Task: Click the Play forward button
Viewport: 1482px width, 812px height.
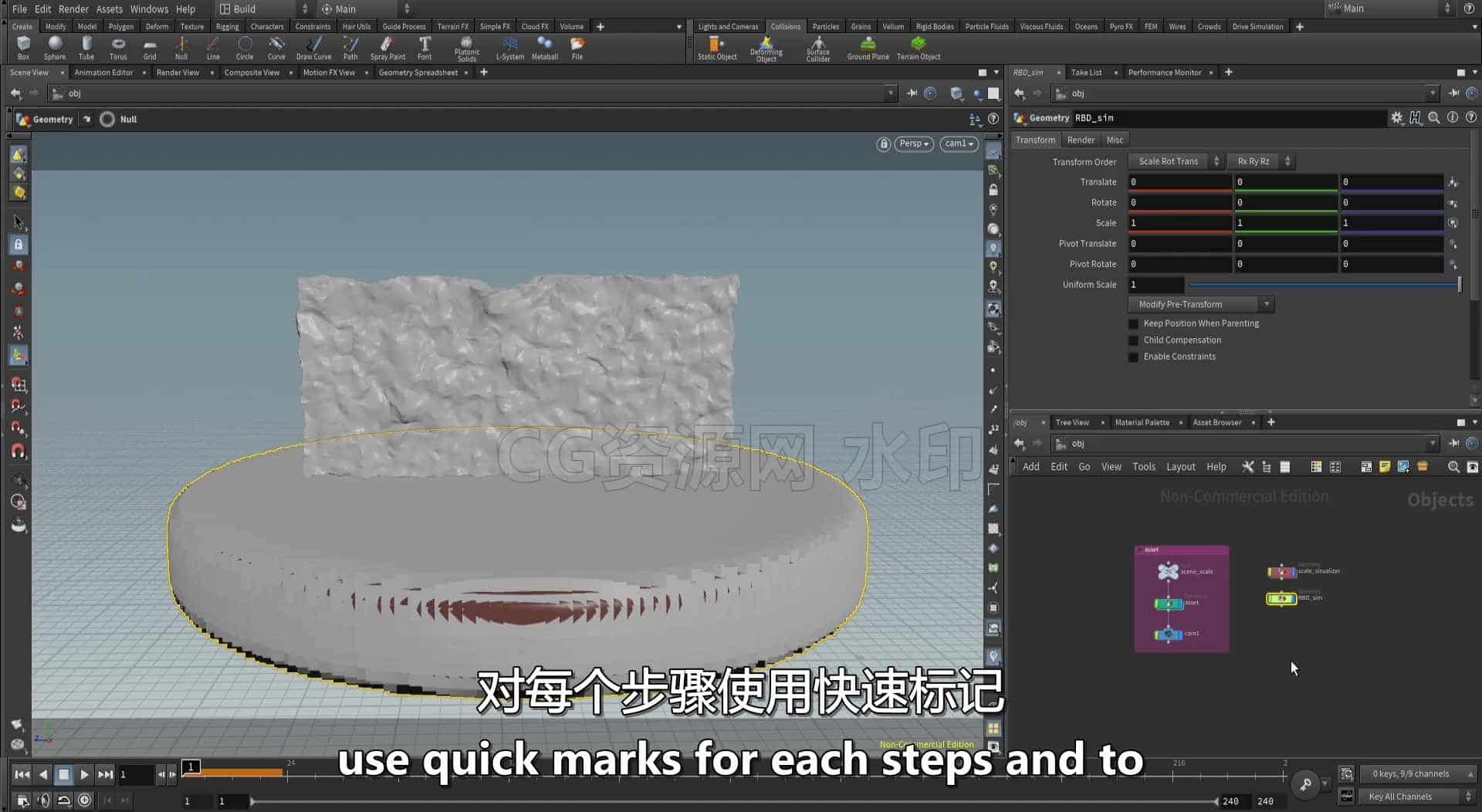Action: click(84, 774)
